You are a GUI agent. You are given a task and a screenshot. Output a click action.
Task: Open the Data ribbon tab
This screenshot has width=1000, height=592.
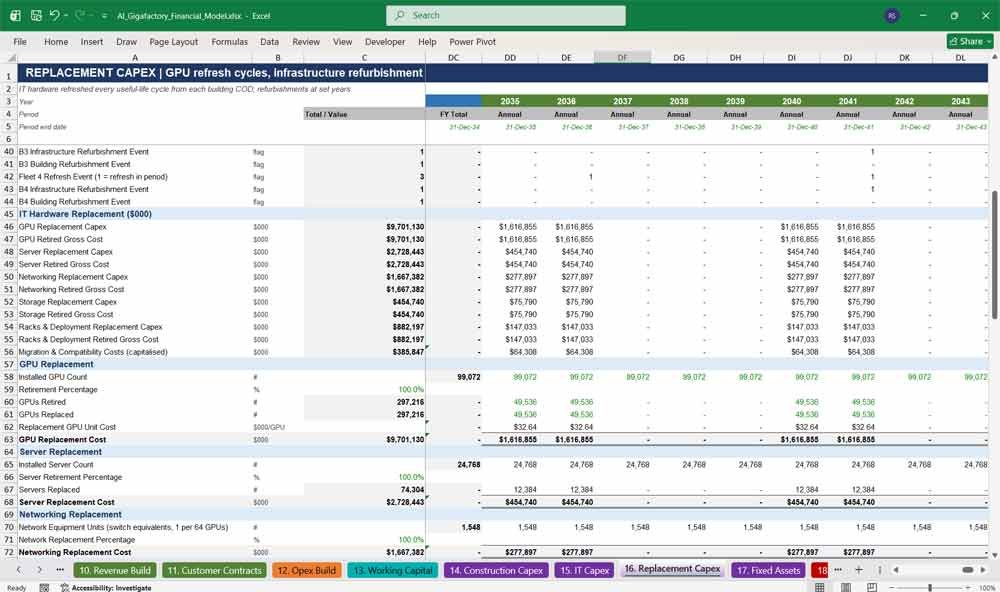(269, 41)
